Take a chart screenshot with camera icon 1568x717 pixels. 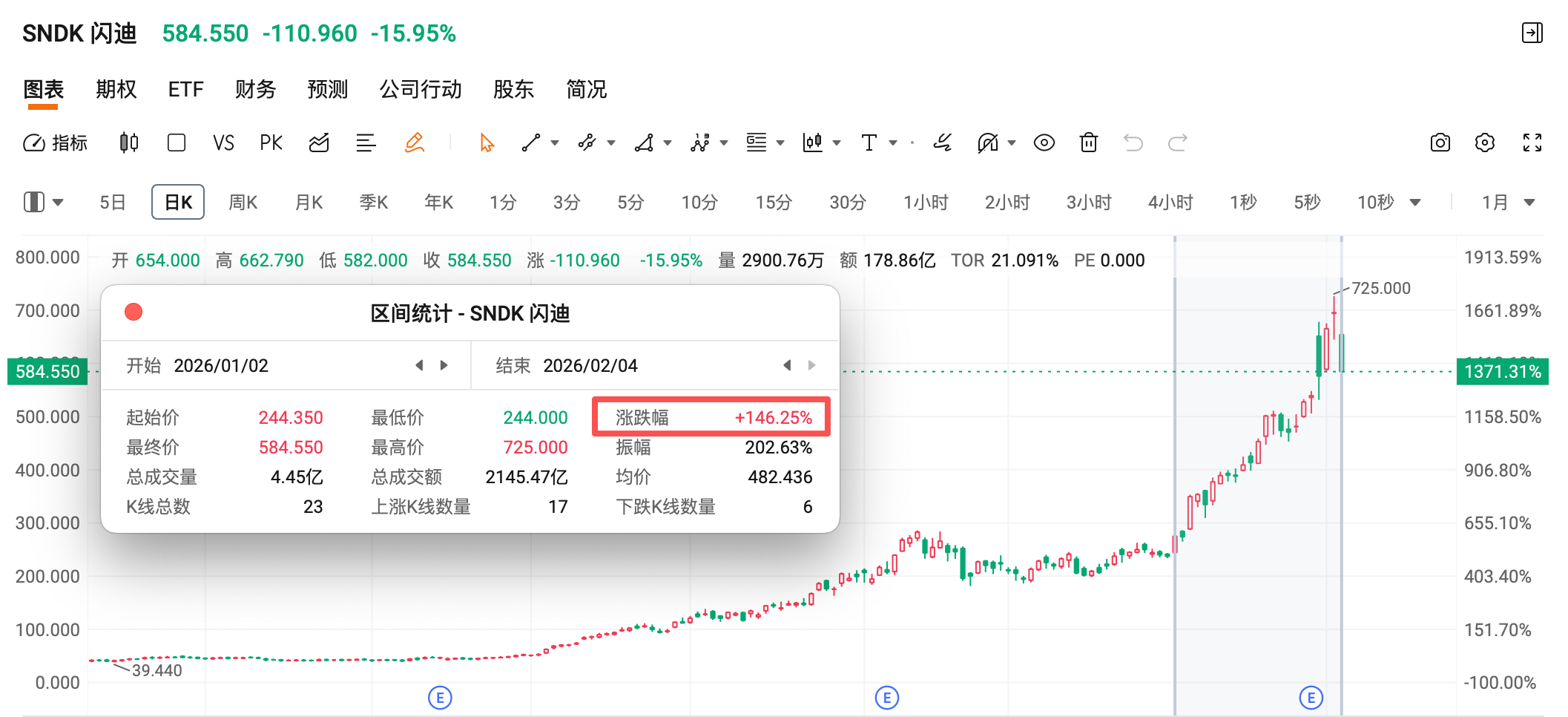(1440, 143)
